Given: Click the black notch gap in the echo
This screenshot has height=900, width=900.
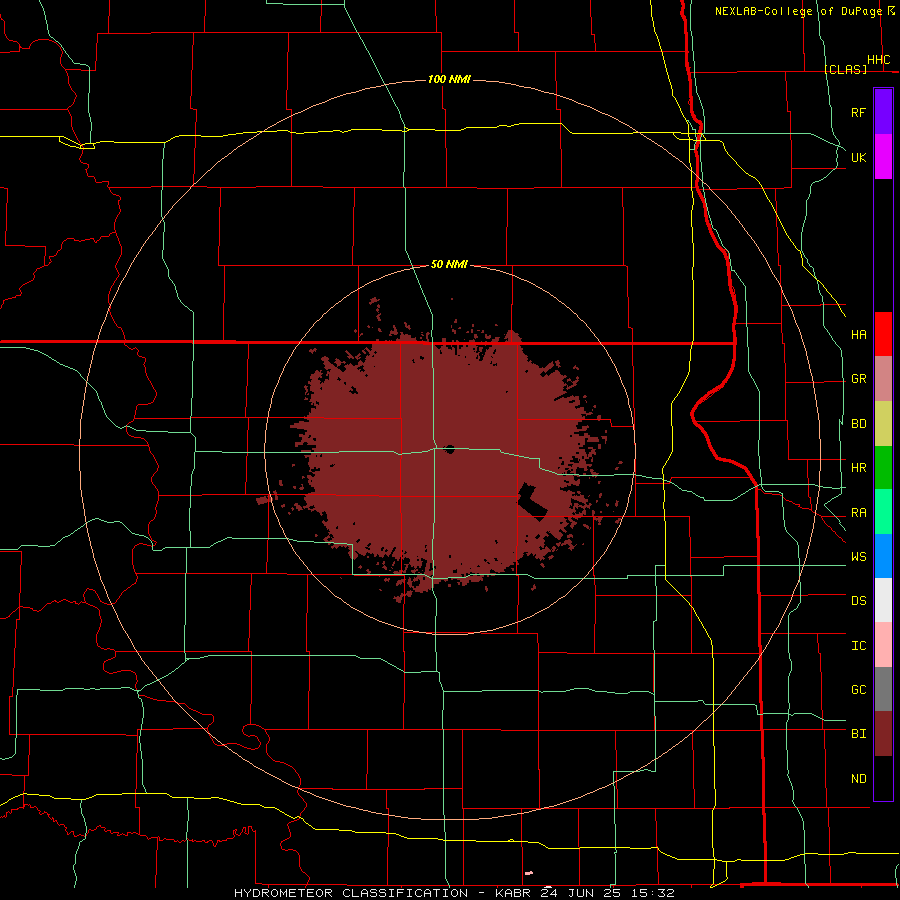Looking at the screenshot, I should click(x=532, y=501).
